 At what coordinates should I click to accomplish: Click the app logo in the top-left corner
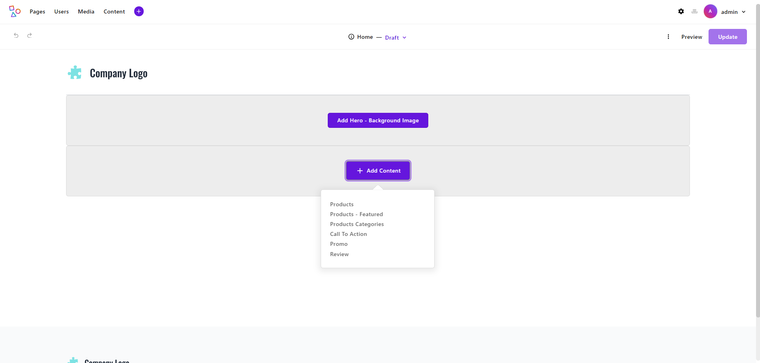tap(15, 11)
